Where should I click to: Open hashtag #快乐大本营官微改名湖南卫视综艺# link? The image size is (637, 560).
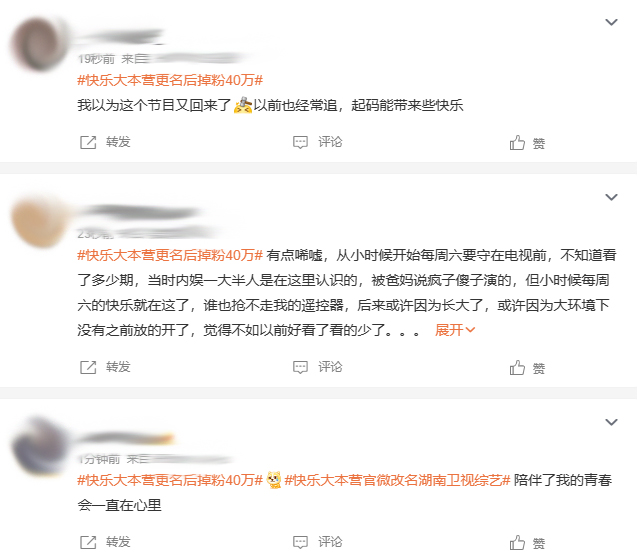pos(397,480)
